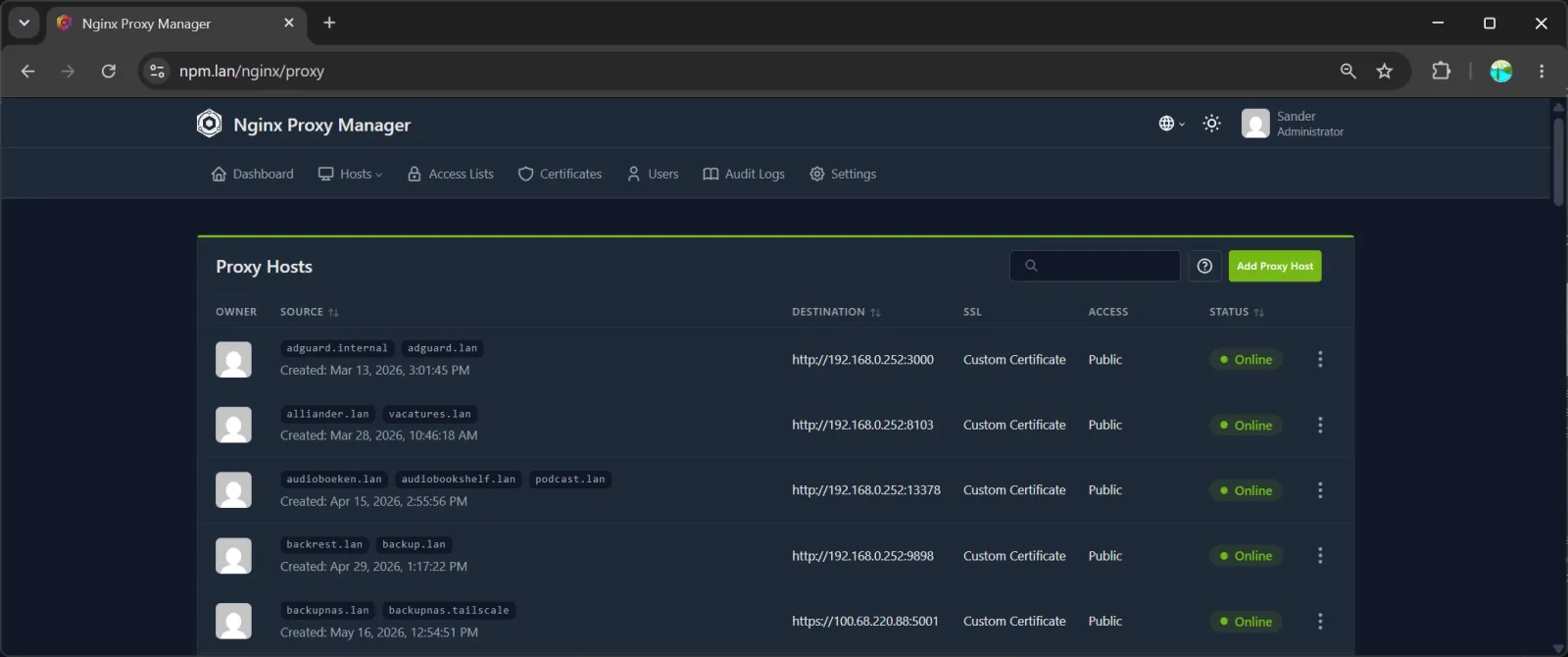Open Audit Logs page
Image resolution: width=1568 pixels, height=657 pixels.
(744, 174)
